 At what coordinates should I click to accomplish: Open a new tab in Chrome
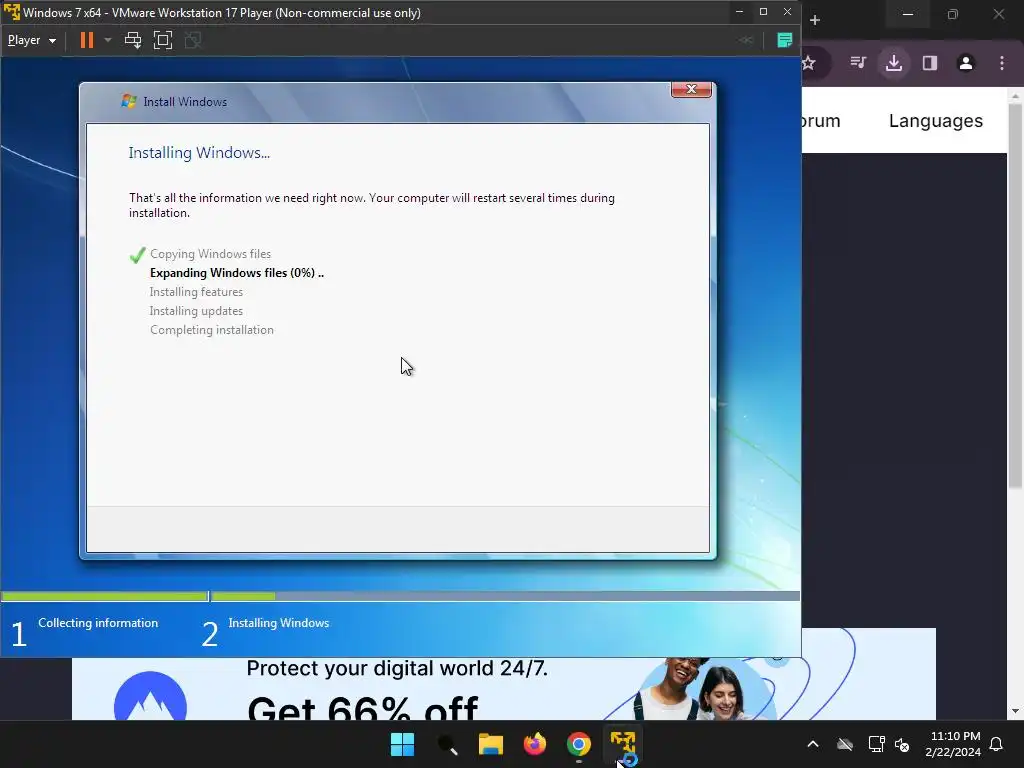pos(815,20)
